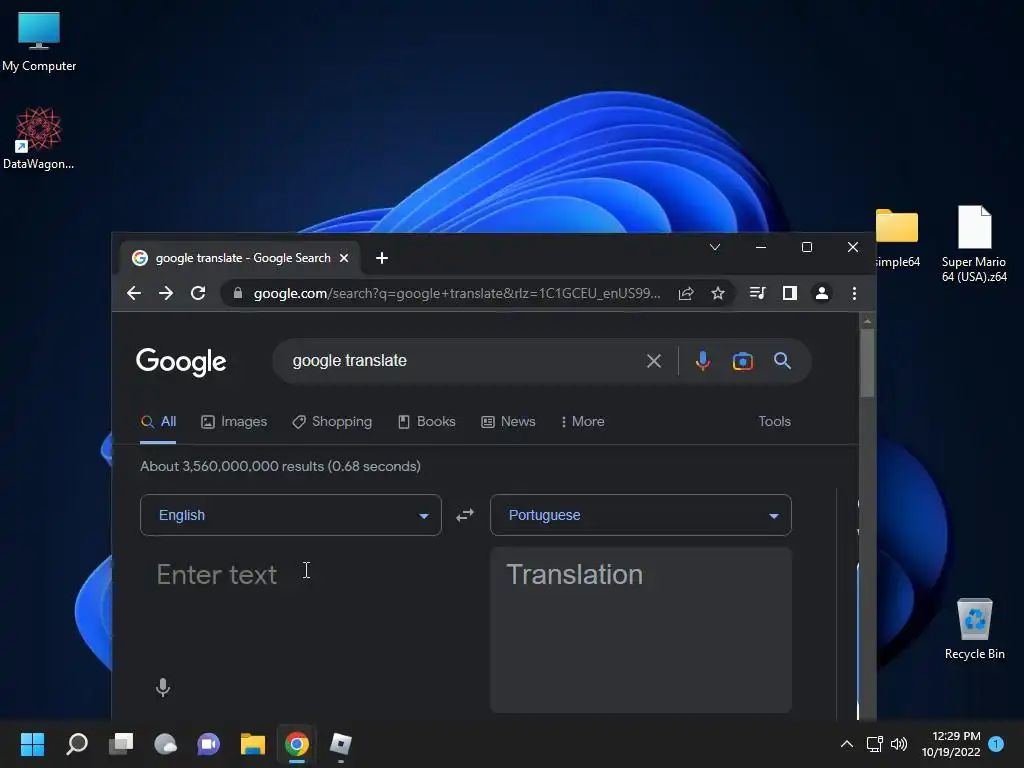Open volume tray icon
This screenshot has height=768, width=1024.
(899, 744)
